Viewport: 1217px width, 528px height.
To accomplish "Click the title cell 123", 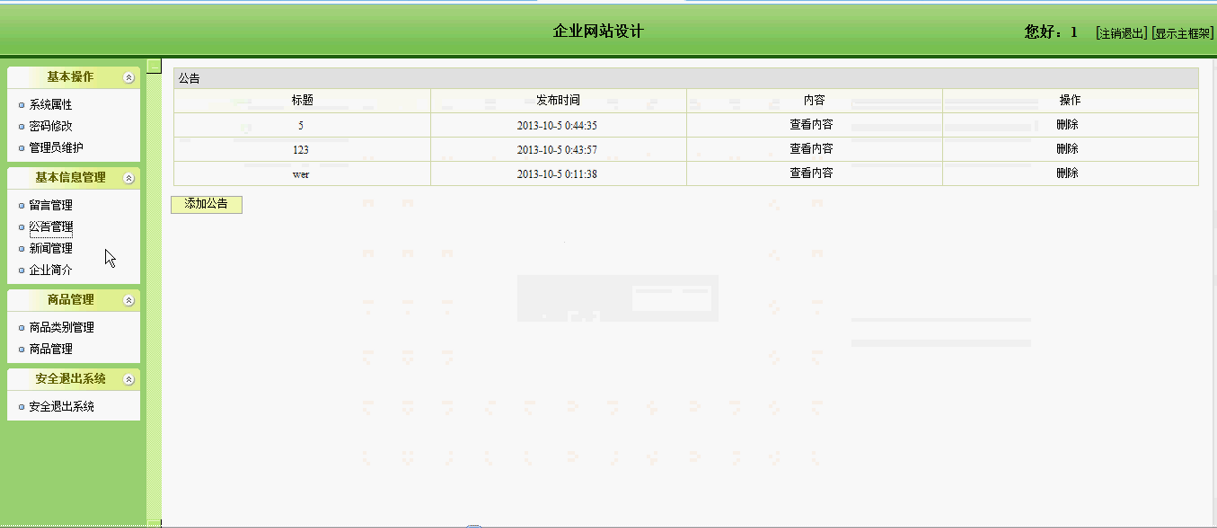I will [301, 149].
